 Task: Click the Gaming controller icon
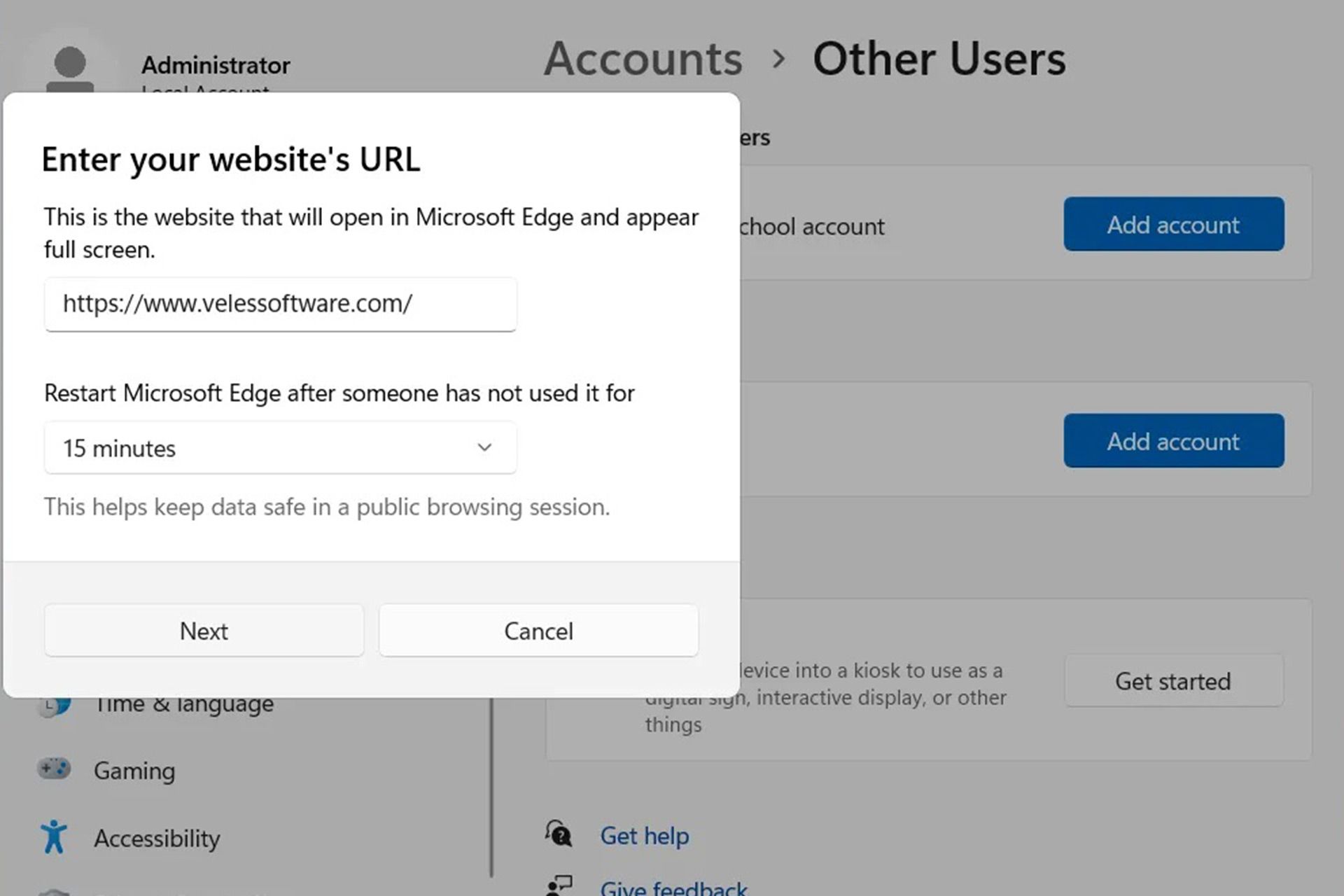click(54, 769)
